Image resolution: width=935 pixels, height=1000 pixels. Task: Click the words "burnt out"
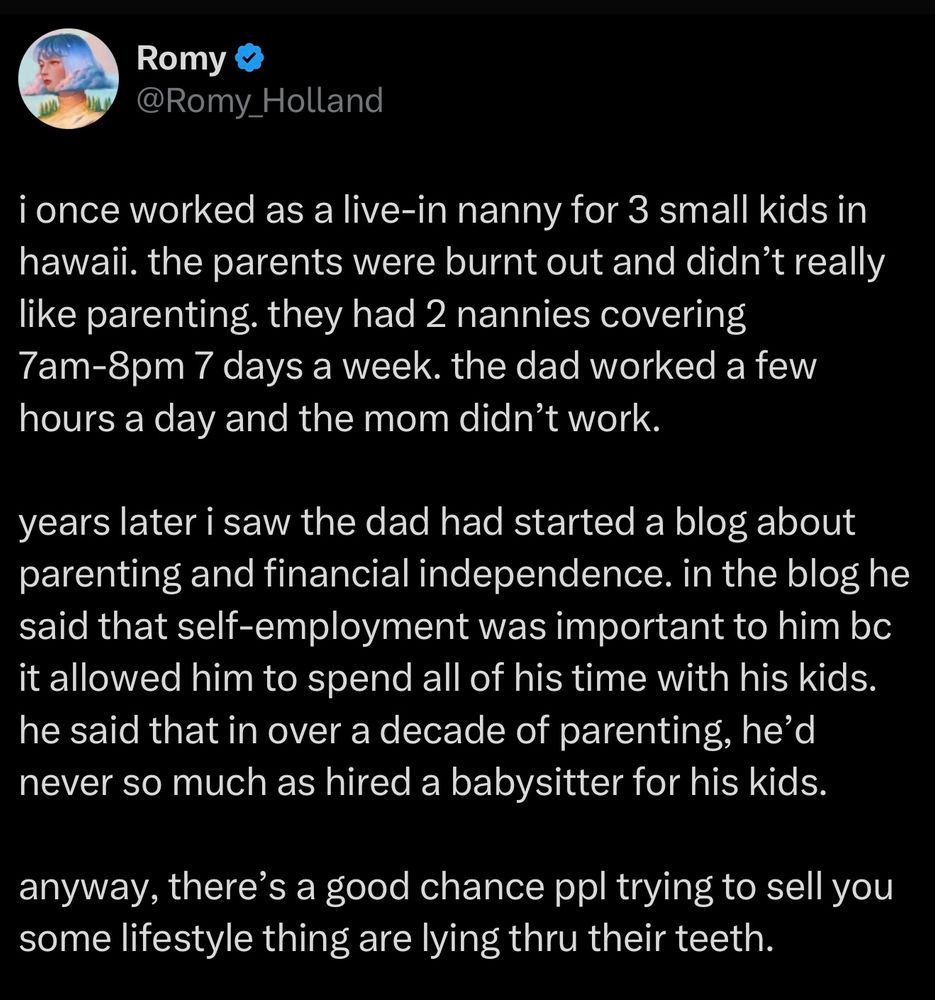pos(523,263)
